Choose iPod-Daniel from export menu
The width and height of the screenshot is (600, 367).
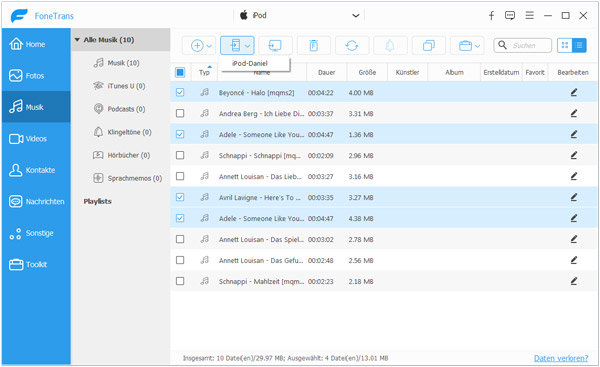[x=250, y=64]
